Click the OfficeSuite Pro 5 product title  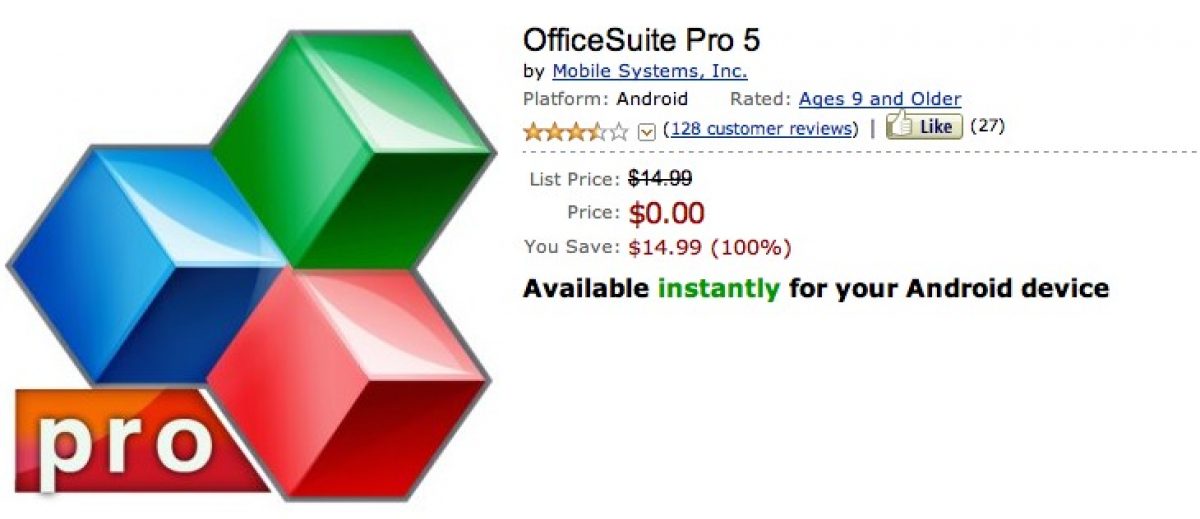[x=642, y=40]
